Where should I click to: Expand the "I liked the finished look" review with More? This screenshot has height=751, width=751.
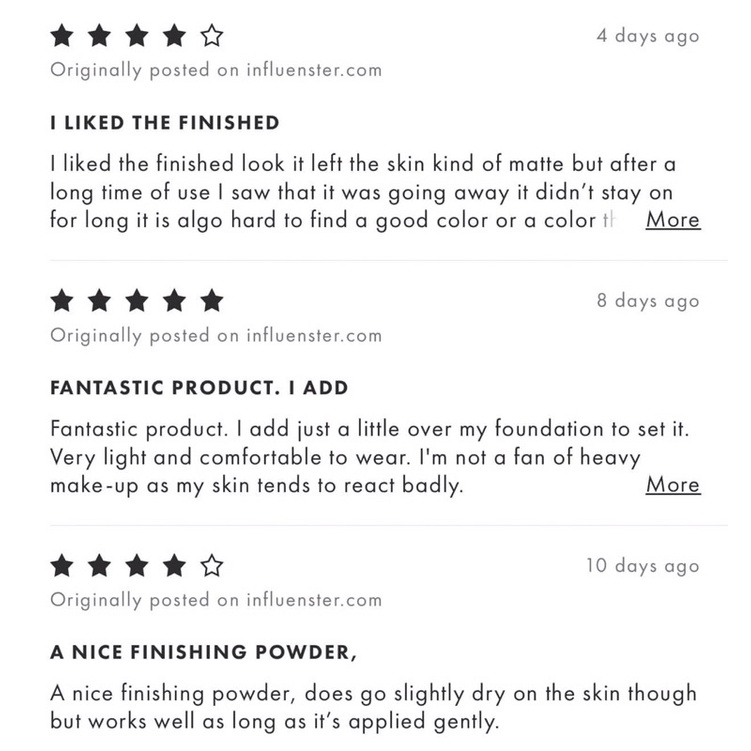pyautogui.click(x=672, y=219)
